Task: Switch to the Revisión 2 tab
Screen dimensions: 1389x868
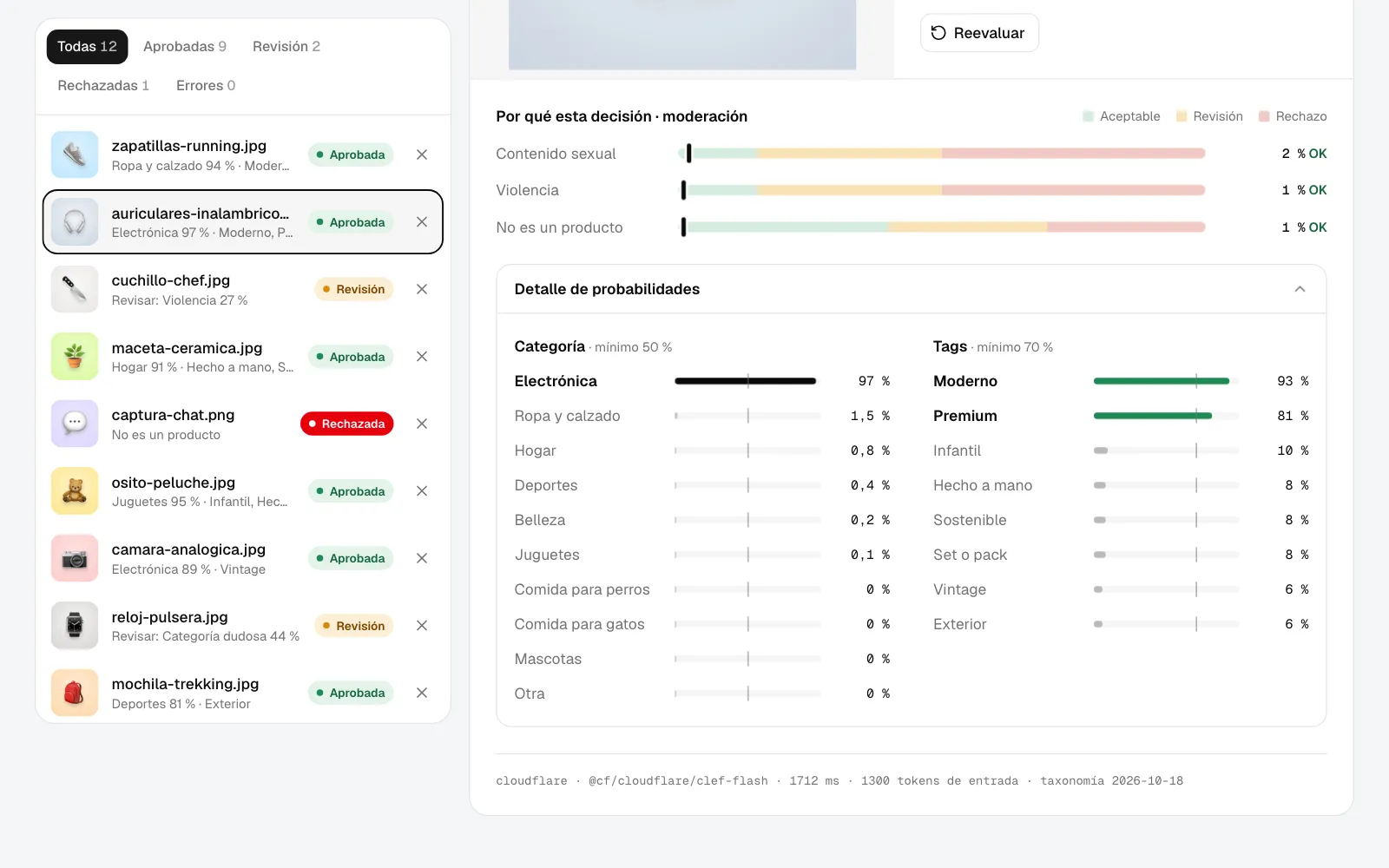Action: (286, 47)
